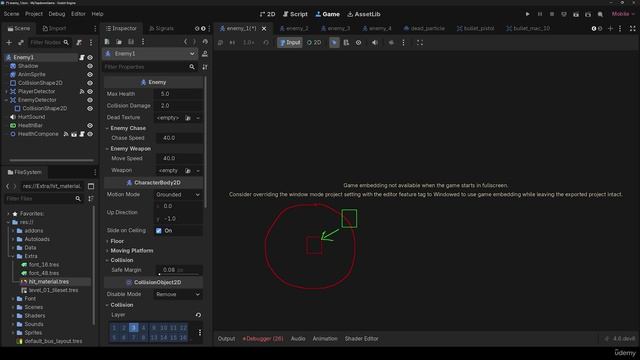
Task: Open the attached script icon on Enemy1
Action: [82, 58]
